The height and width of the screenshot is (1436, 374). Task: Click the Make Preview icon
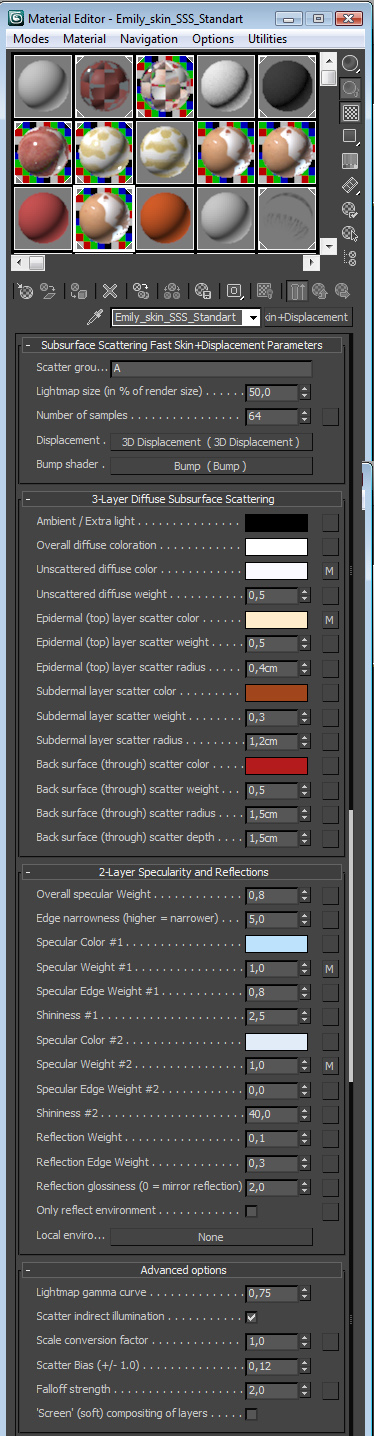[351, 185]
